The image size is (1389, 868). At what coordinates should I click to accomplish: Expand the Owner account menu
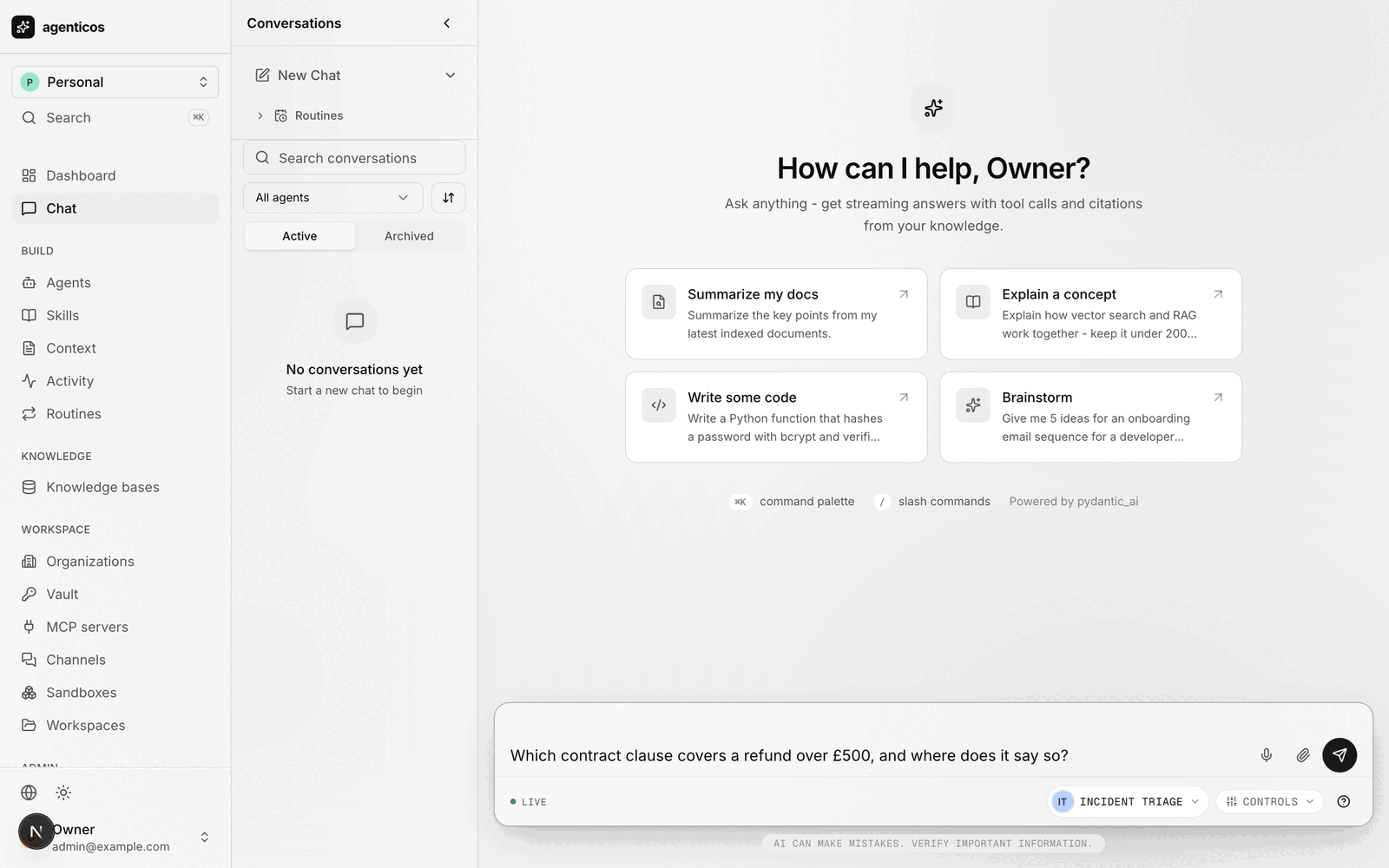[x=204, y=838]
